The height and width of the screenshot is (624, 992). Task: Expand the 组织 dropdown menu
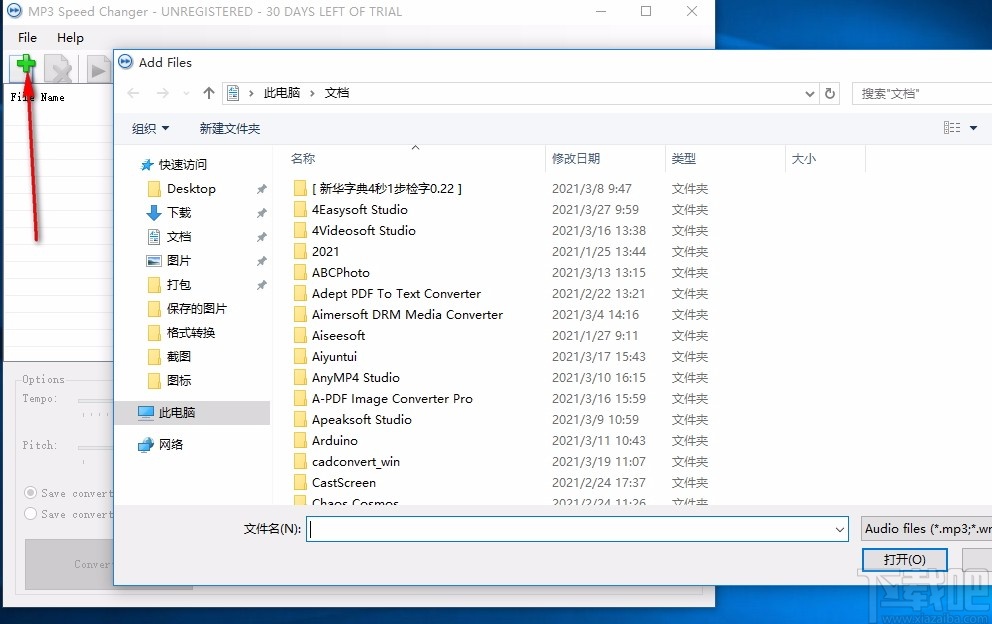click(151, 128)
